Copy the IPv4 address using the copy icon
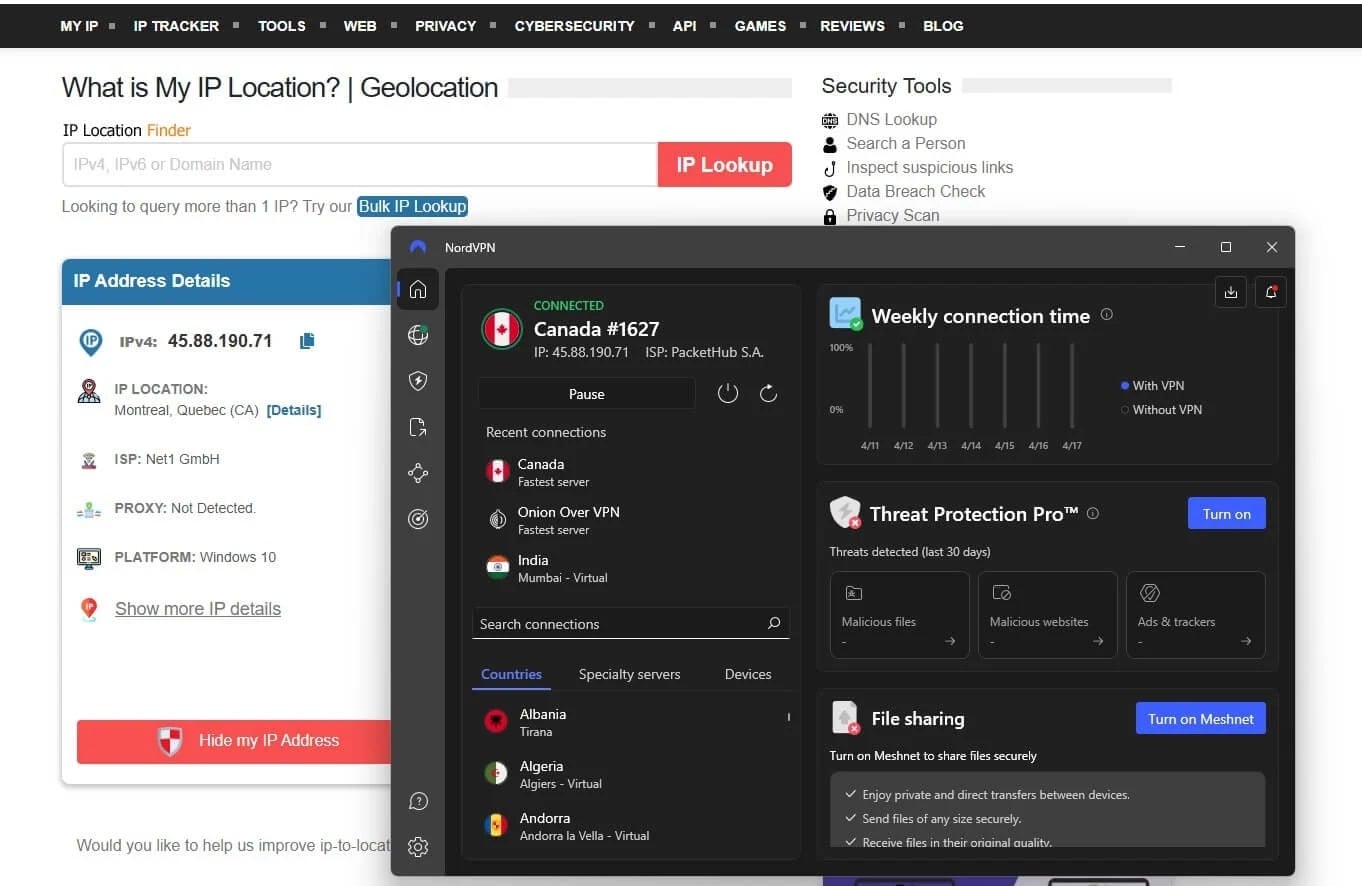 306,340
